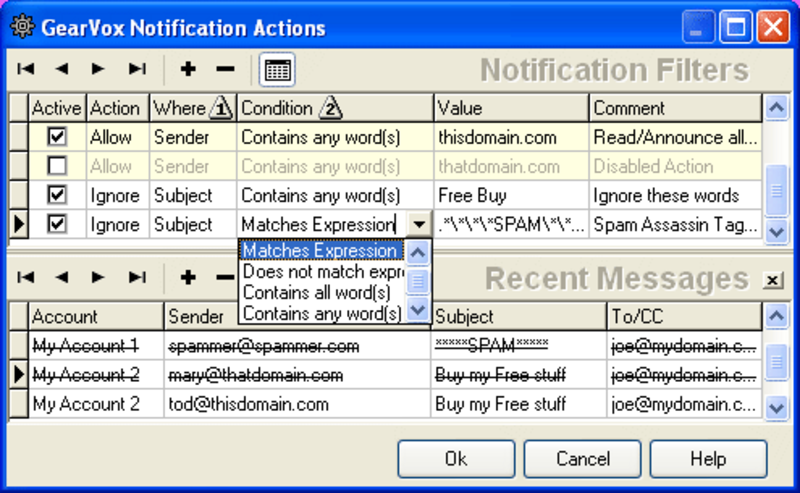Screen dimensions: 800x493
Task: Select 'Matches Expression' in dropdown list
Action: click(x=321, y=251)
